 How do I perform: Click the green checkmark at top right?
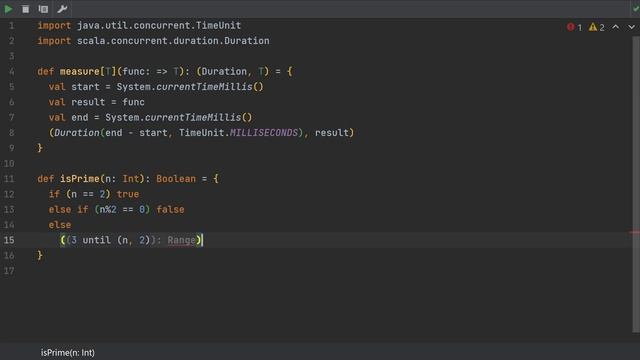636,9
